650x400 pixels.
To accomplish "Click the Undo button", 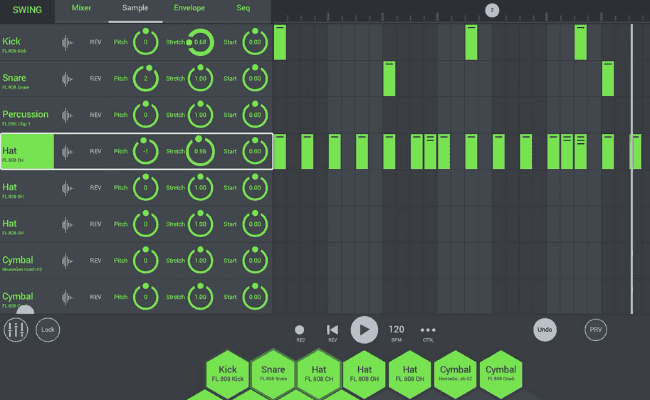I will point(545,330).
